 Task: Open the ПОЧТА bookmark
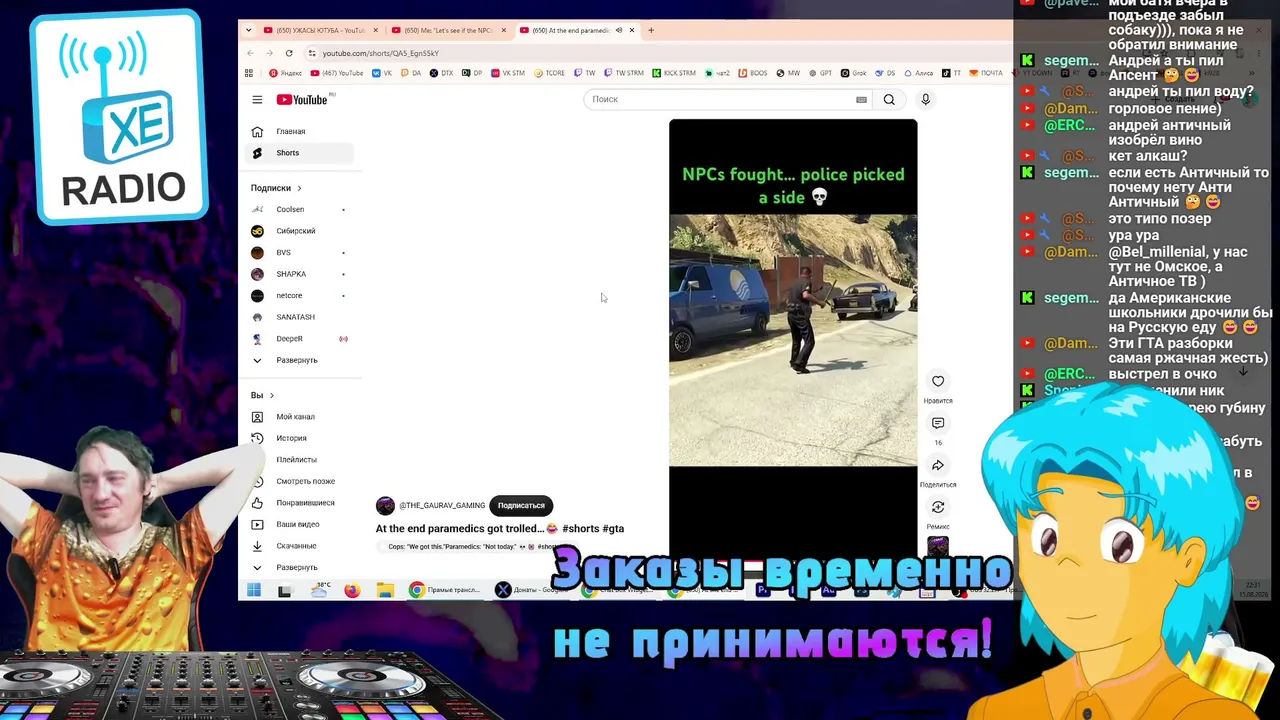tap(986, 73)
